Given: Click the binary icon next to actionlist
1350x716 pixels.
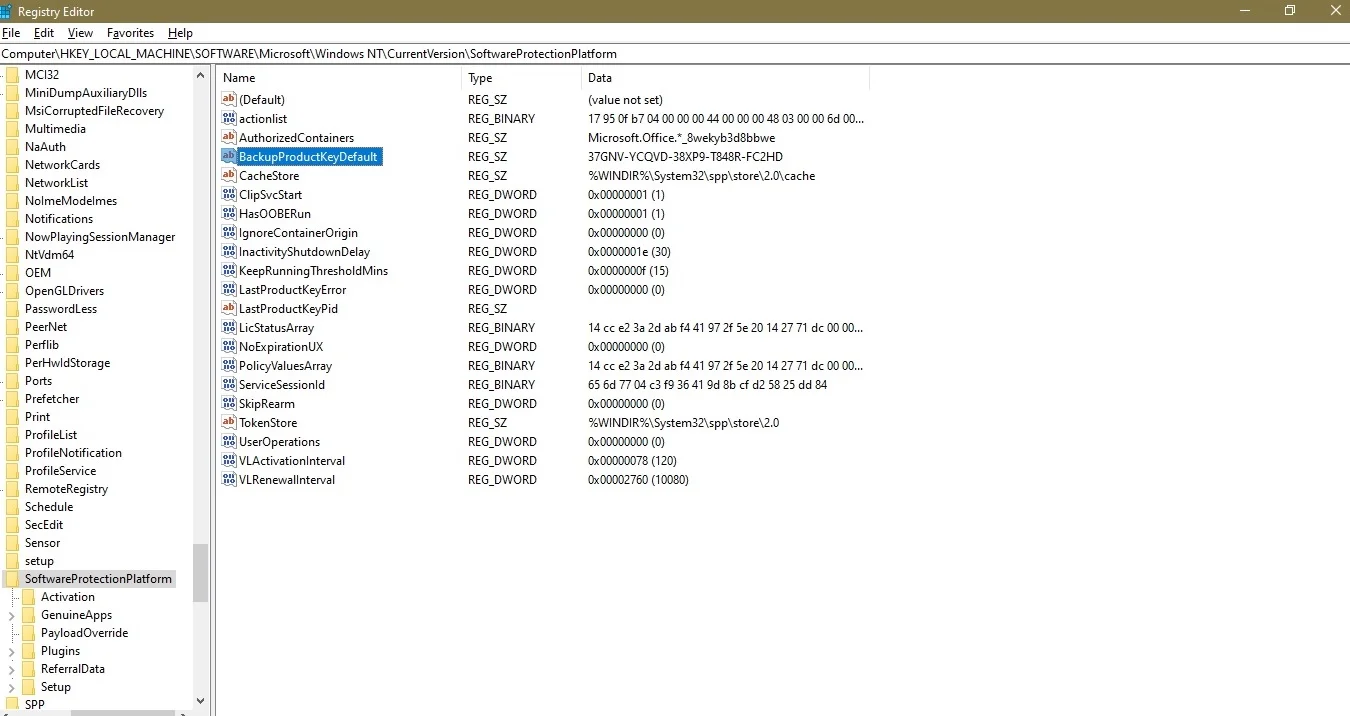Looking at the screenshot, I should tap(228, 118).
